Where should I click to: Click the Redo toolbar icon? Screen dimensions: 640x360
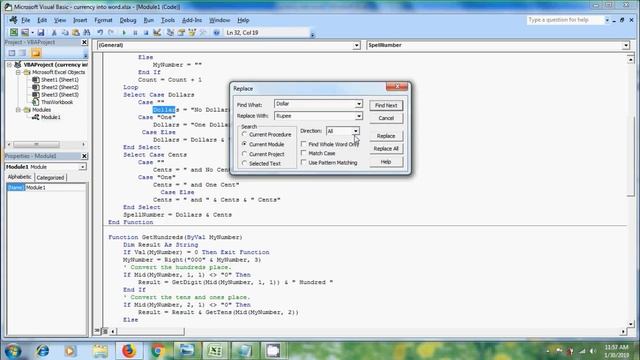pyautogui.click(x=111, y=32)
